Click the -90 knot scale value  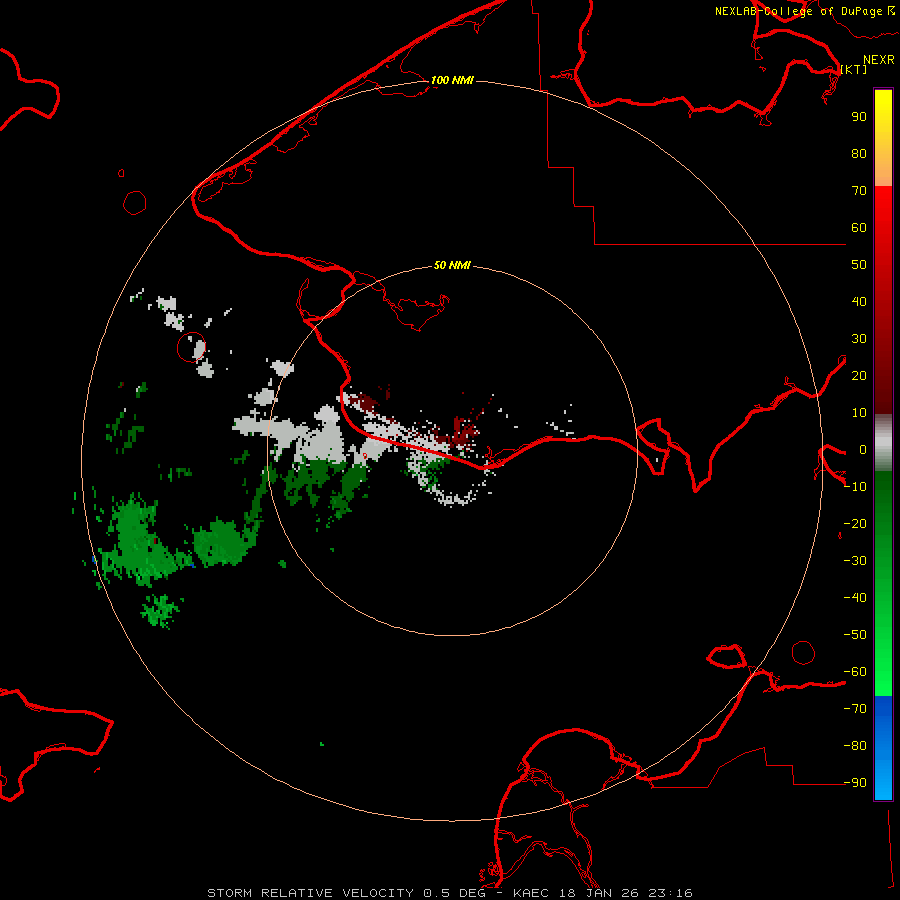(x=855, y=782)
